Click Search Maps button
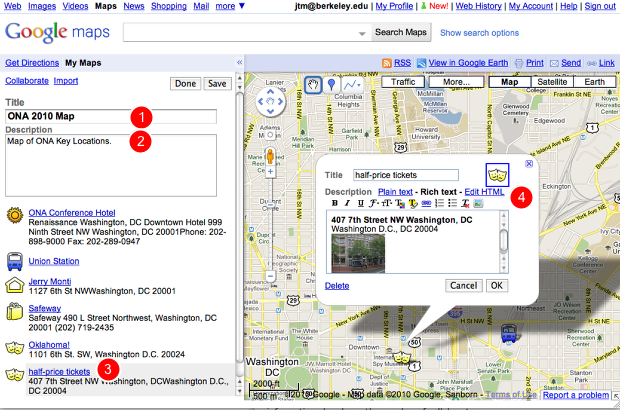Screen dimensions: 620x410 click(x=401, y=32)
